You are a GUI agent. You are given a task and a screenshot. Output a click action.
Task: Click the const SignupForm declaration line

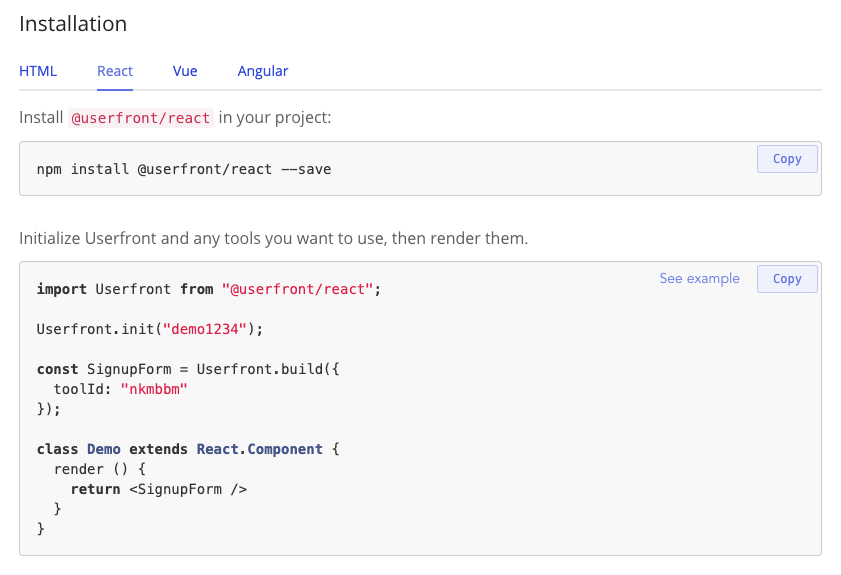(x=188, y=369)
